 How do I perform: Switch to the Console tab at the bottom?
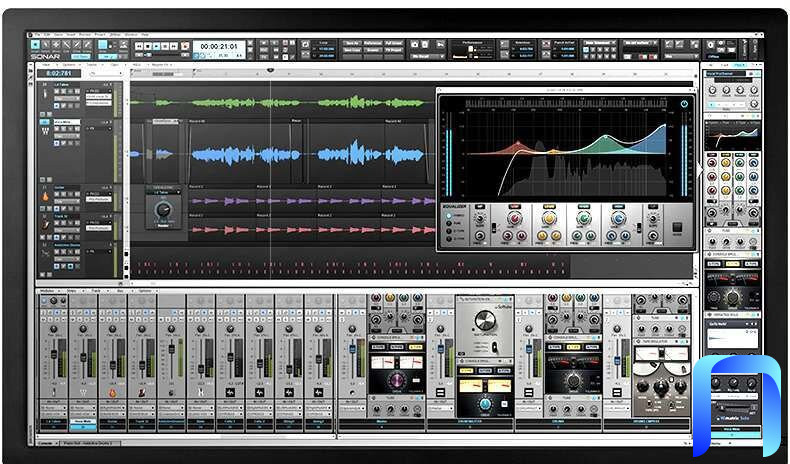coord(48,443)
